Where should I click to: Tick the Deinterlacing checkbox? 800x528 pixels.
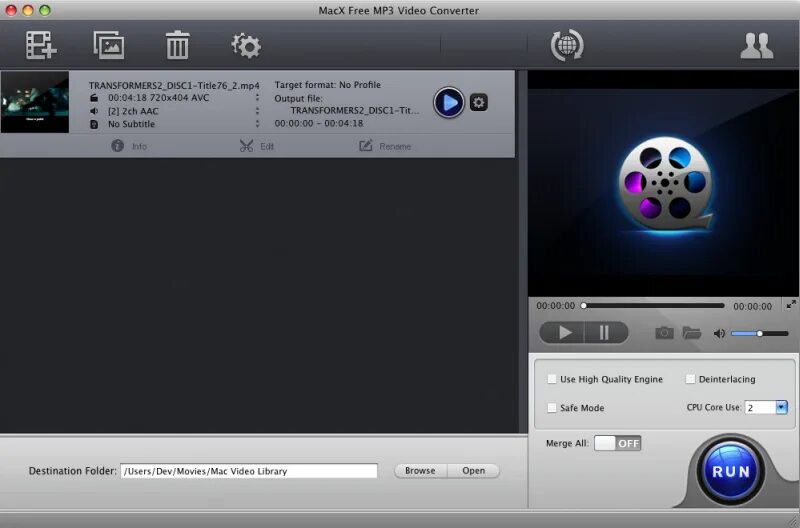[690, 379]
